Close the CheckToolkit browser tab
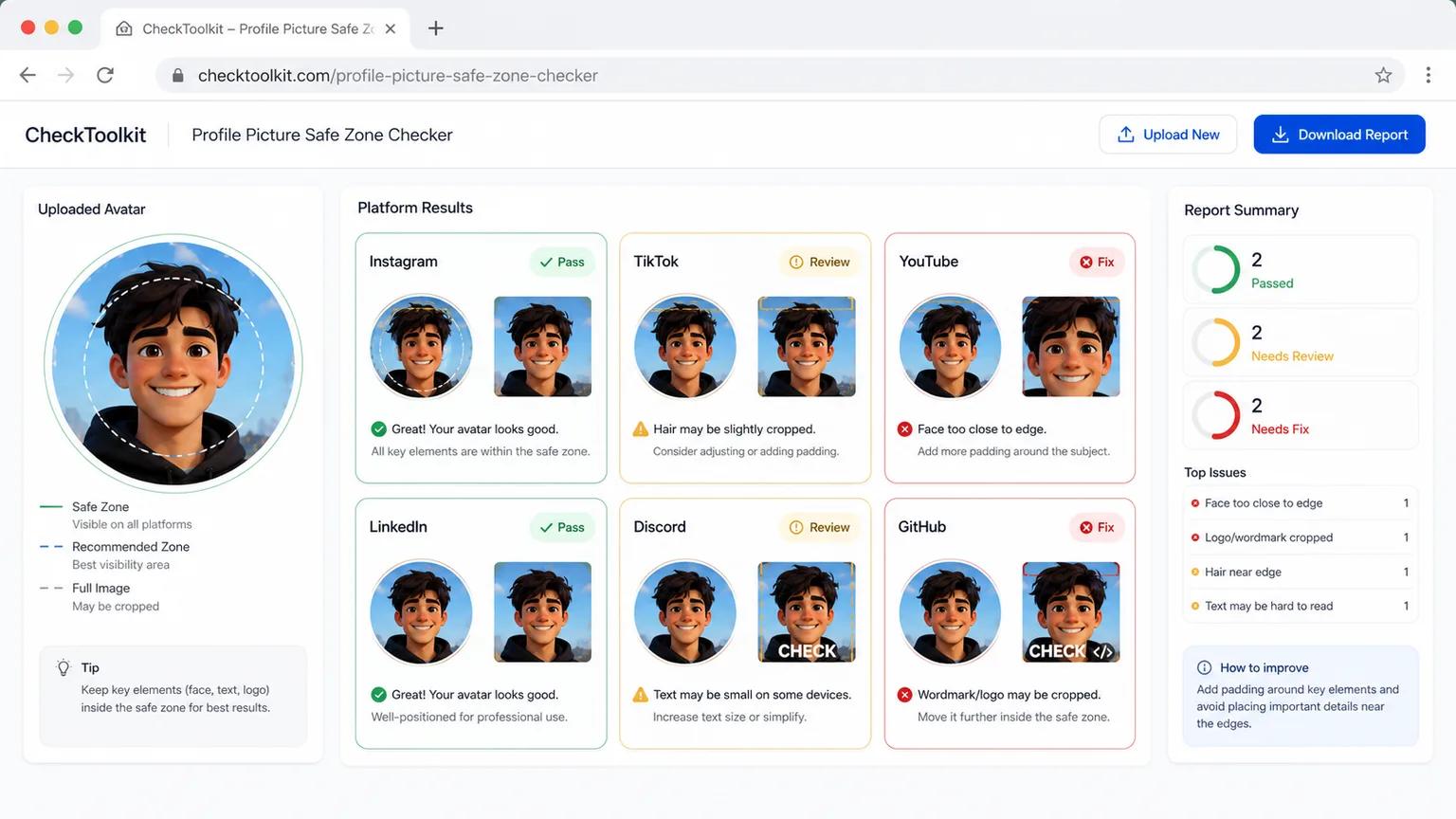 tap(391, 28)
